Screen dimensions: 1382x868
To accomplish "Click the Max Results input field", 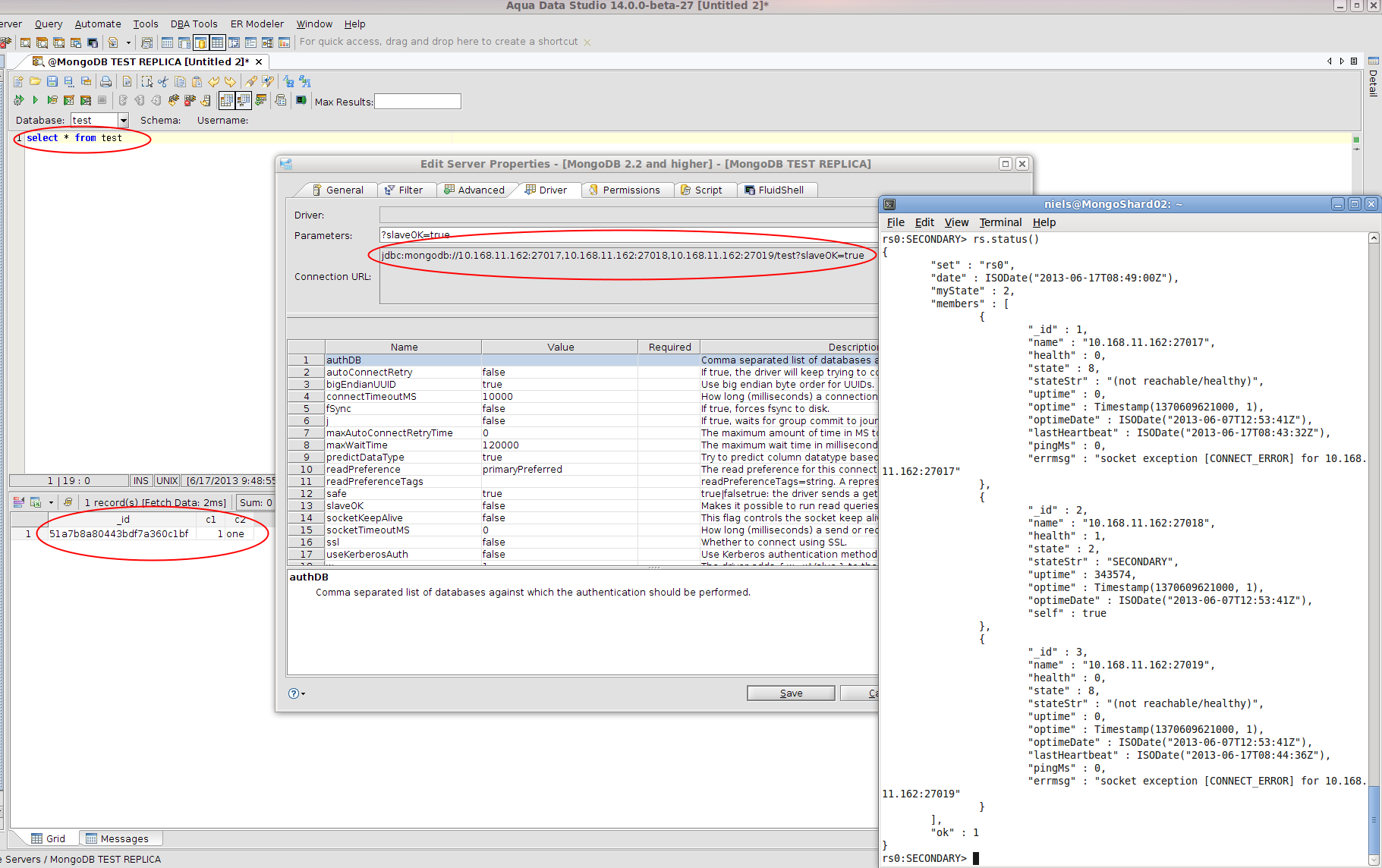I will [417, 101].
